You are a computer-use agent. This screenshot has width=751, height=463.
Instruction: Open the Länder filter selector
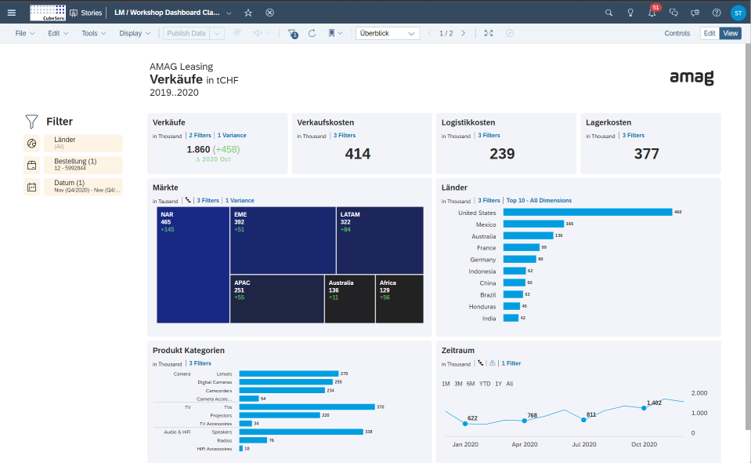tap(83, 143)
